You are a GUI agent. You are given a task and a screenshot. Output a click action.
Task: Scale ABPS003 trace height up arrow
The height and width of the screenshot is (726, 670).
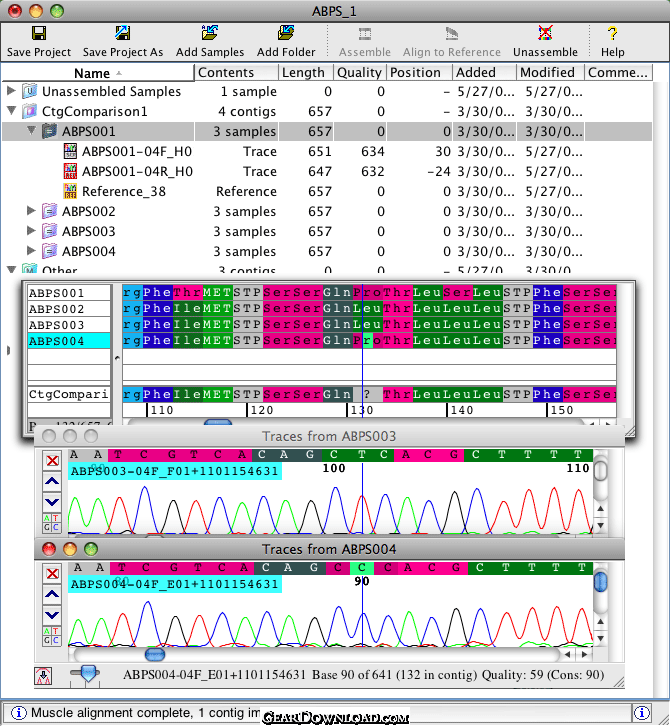click(601, 508)
